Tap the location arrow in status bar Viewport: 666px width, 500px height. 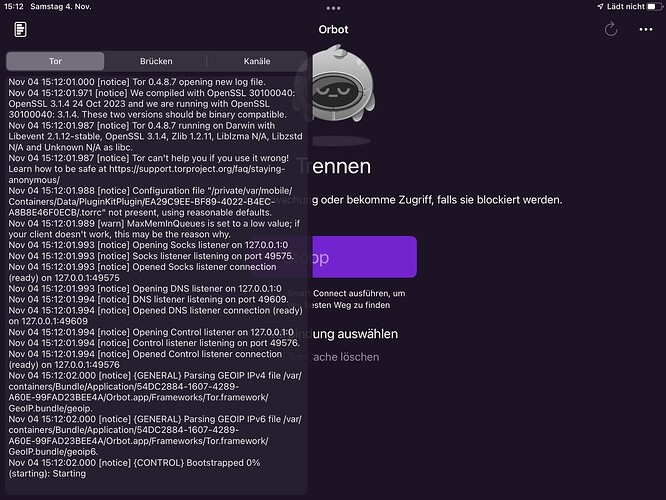600,6
